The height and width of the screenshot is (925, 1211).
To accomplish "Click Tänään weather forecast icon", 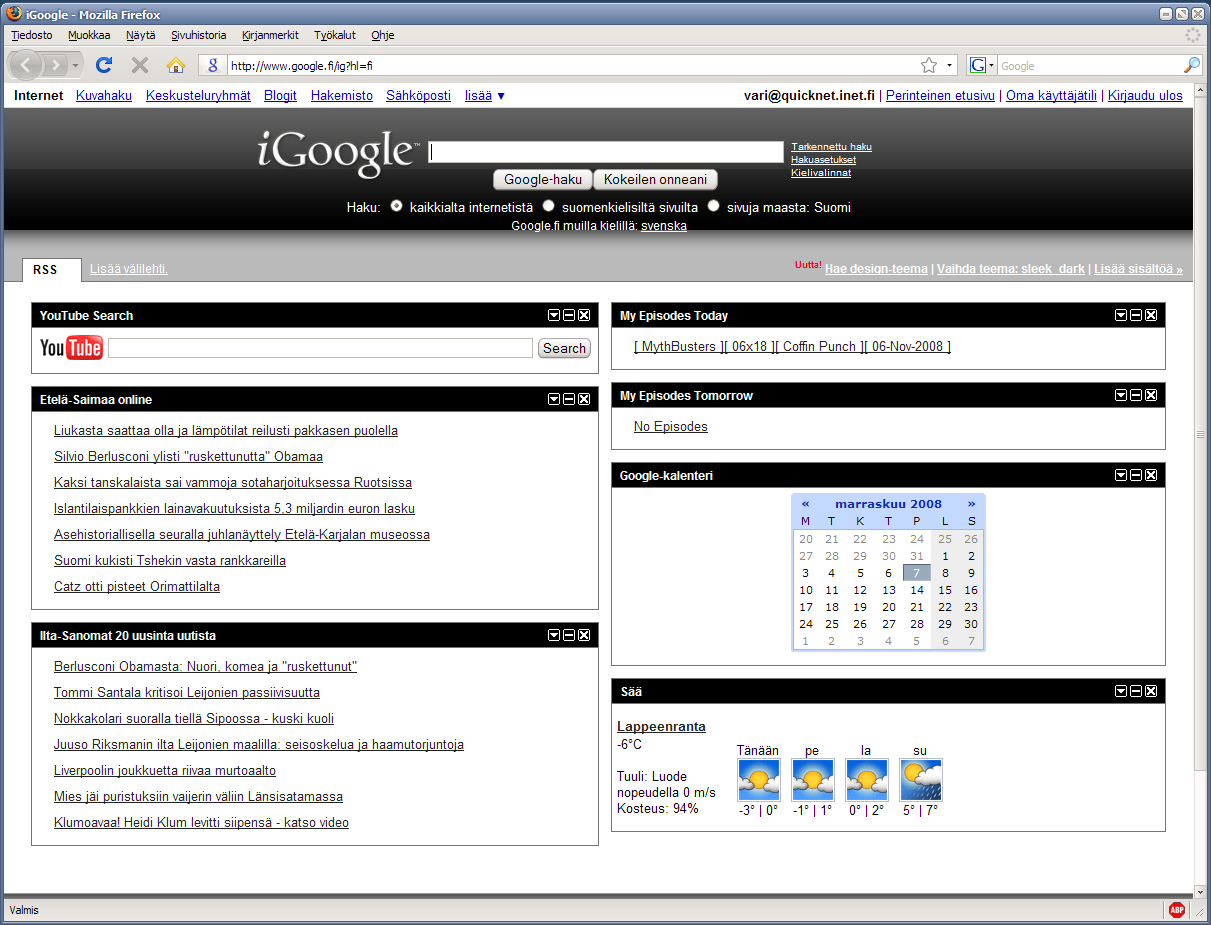I will pyautogui.click(x=758, y=779).
